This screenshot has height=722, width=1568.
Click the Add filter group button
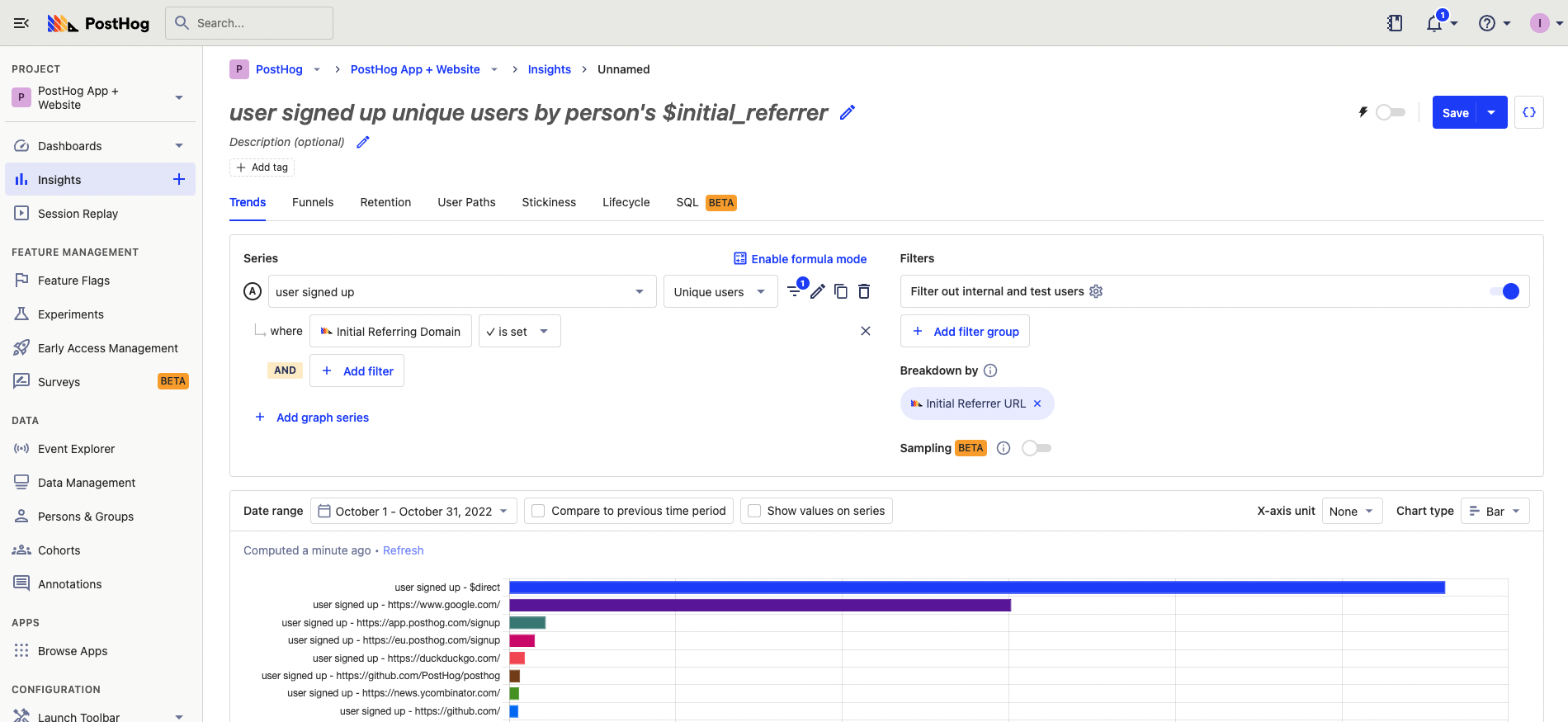click(965, 332)
